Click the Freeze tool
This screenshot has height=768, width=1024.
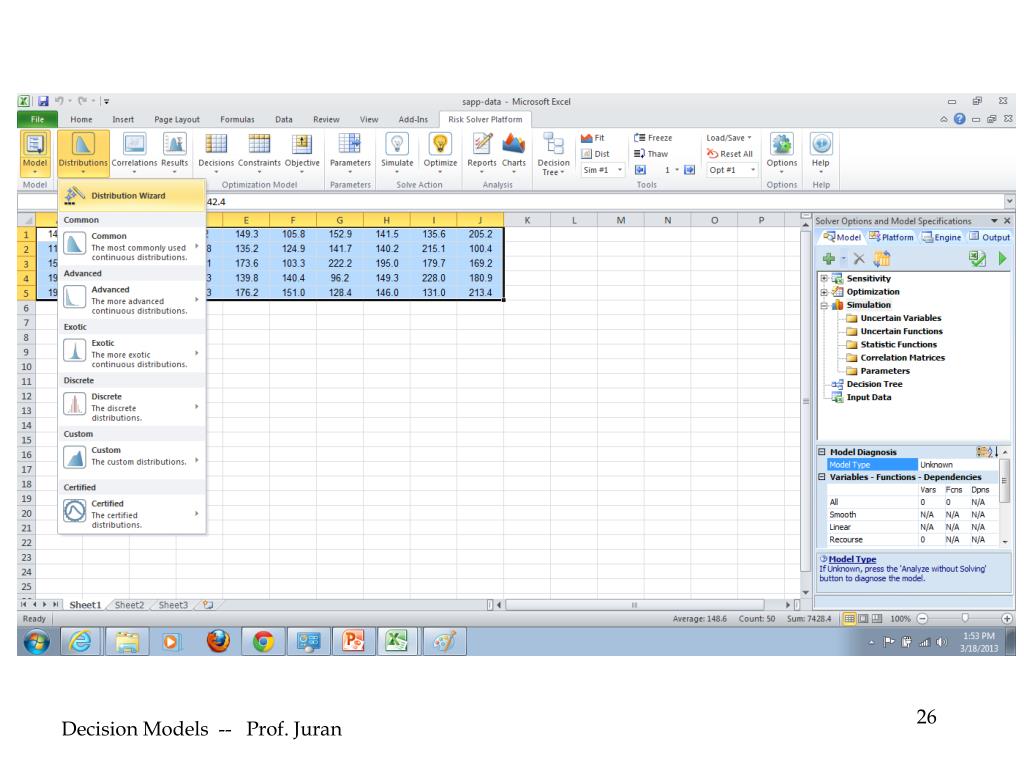652,138
